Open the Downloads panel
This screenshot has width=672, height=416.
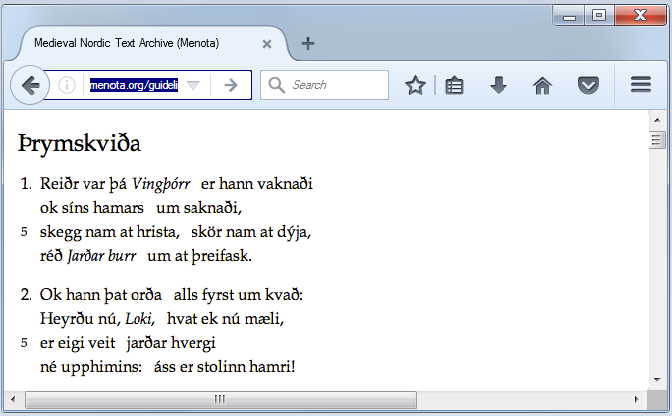498,86
